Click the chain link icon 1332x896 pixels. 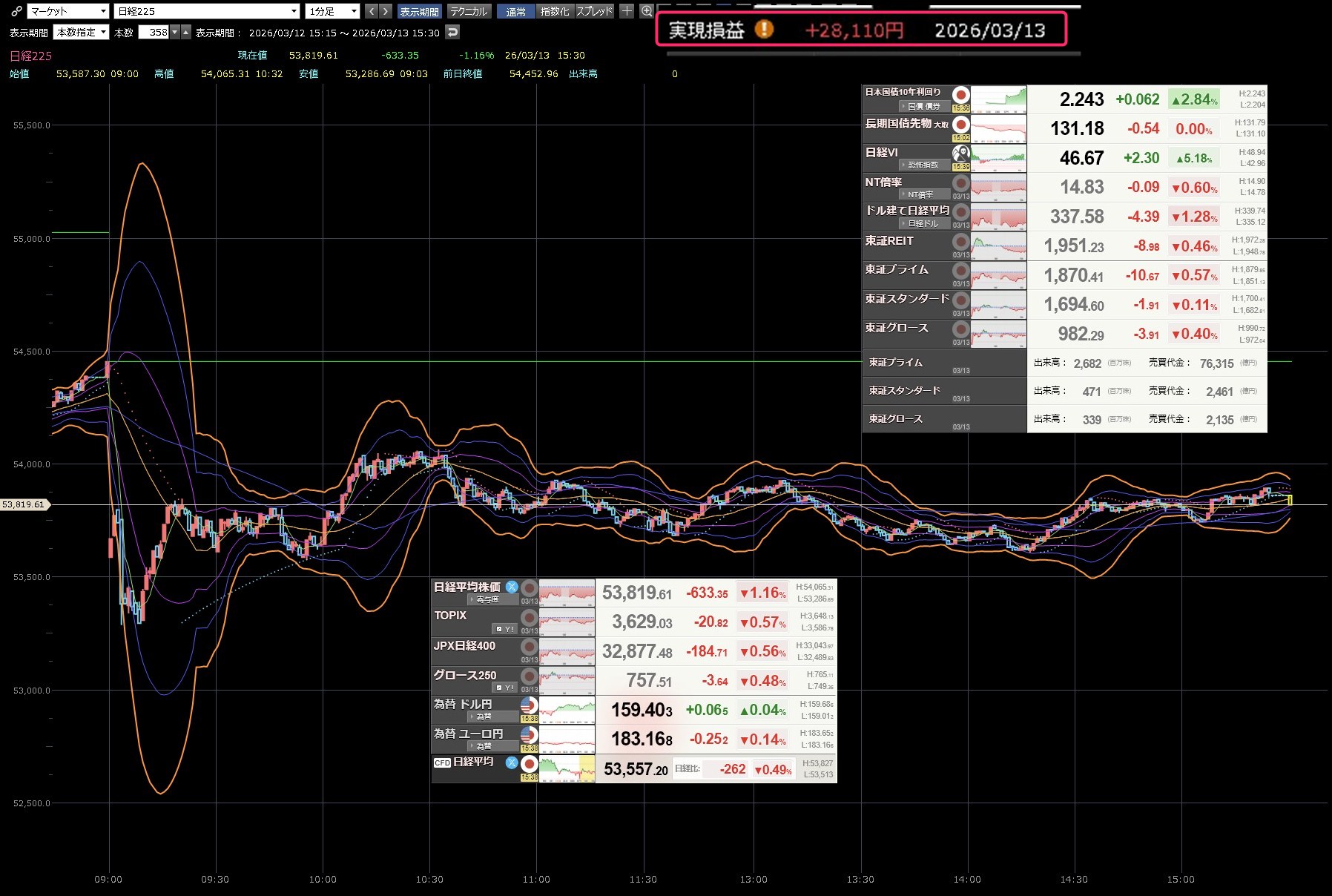pos(16,11)
